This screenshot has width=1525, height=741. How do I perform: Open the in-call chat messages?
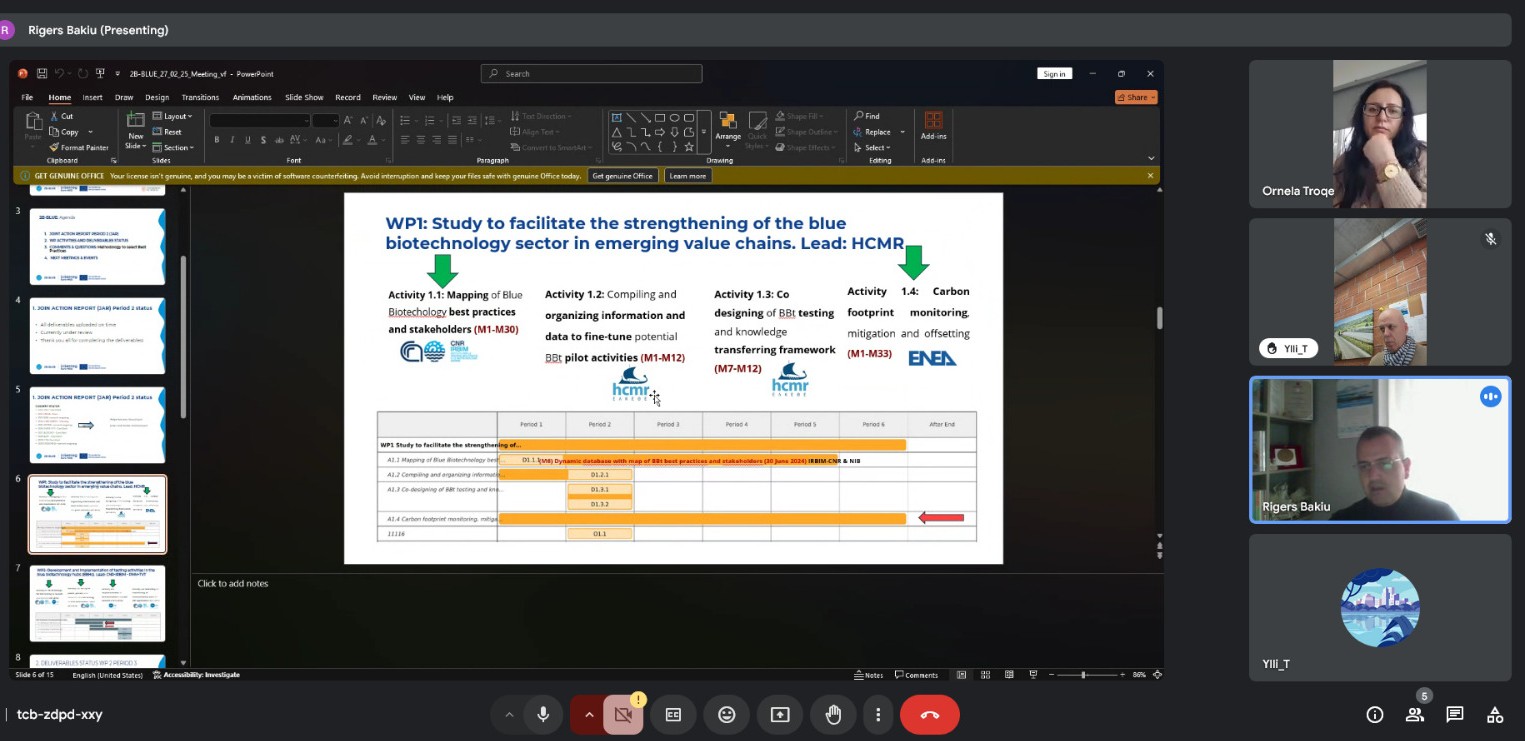coord(1455,714)
